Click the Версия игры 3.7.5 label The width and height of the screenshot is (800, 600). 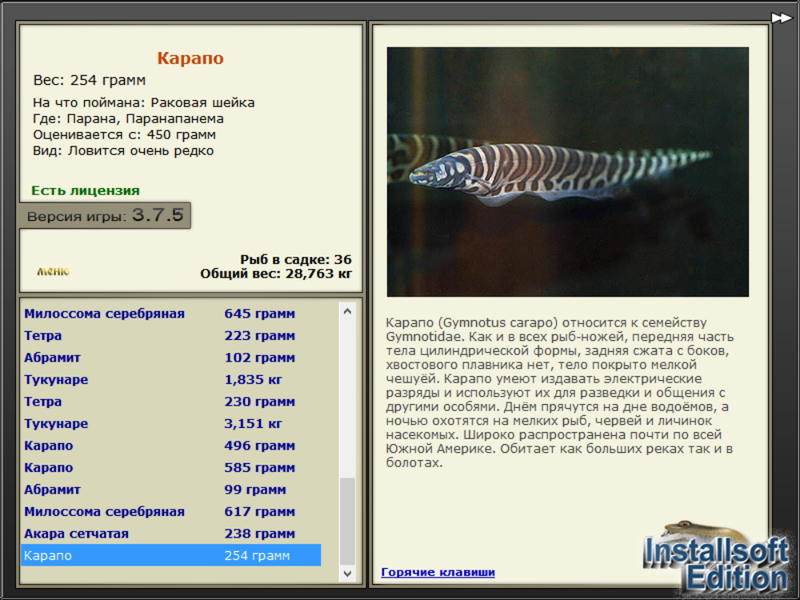(105, 215)
